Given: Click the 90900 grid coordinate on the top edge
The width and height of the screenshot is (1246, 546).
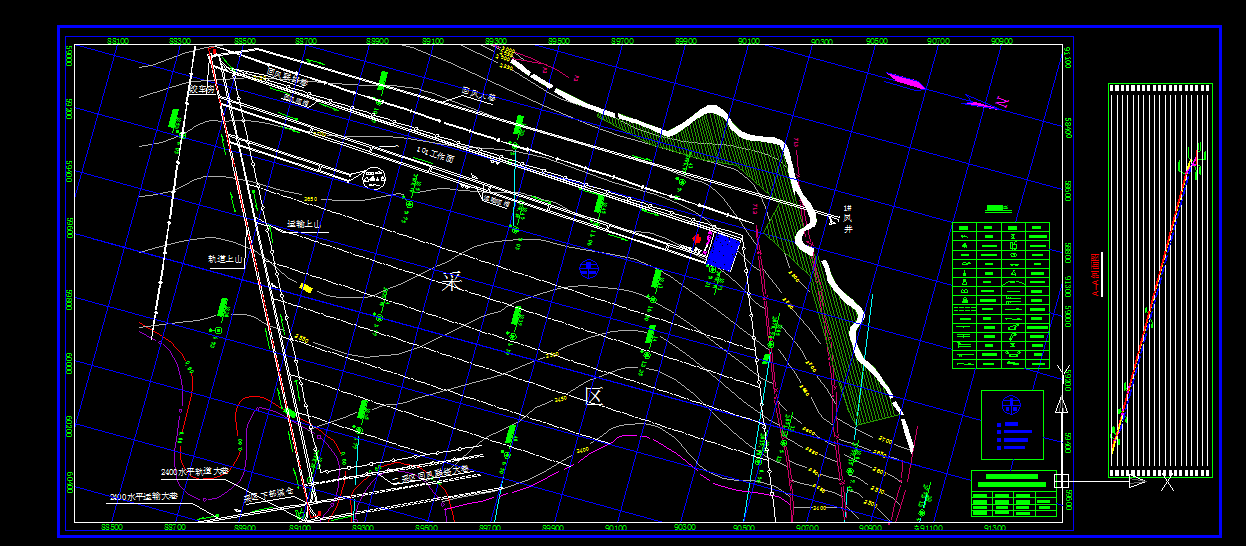Looking at the screenshot, I should click(x=1001, y=41).
